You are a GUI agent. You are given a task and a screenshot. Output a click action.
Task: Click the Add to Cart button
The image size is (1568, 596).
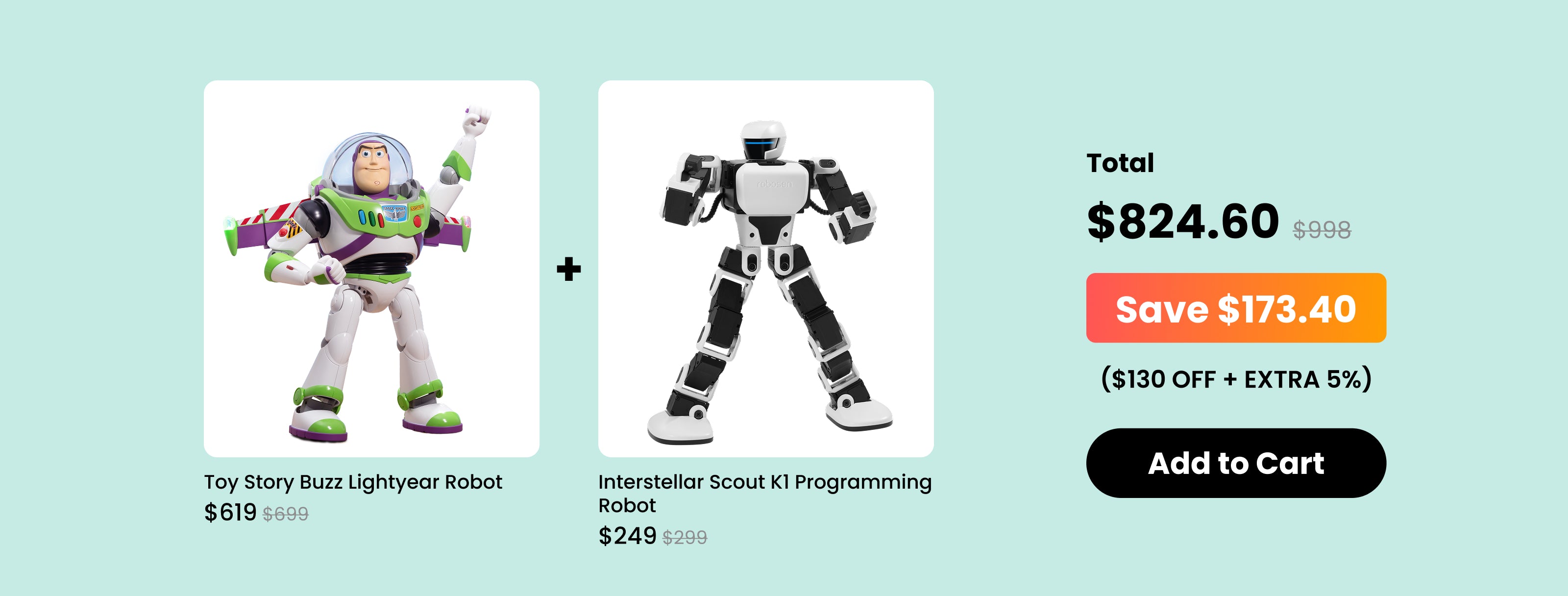(x=1236, y=463)
